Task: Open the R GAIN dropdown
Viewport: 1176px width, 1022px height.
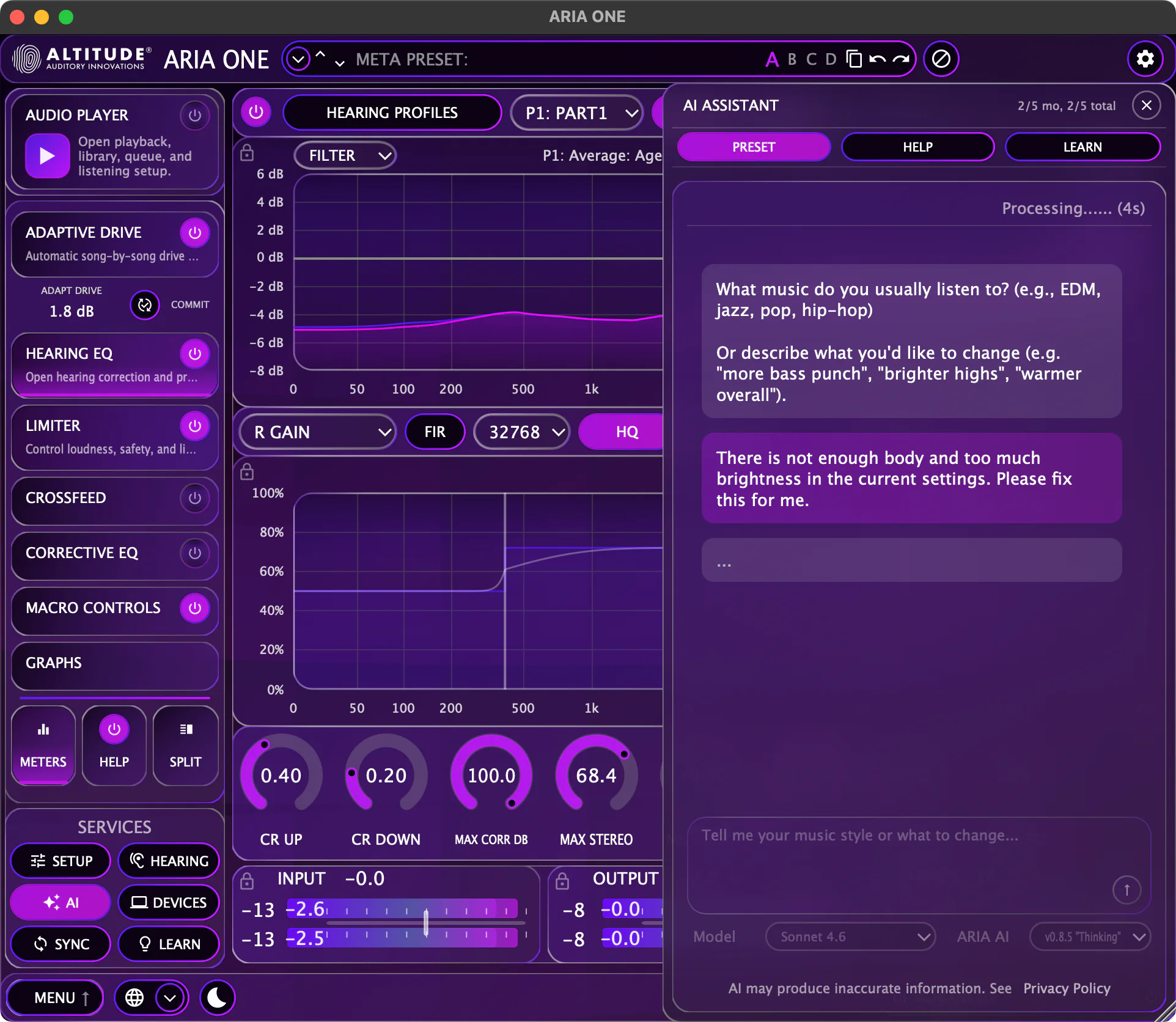Action: click(318, 432)
